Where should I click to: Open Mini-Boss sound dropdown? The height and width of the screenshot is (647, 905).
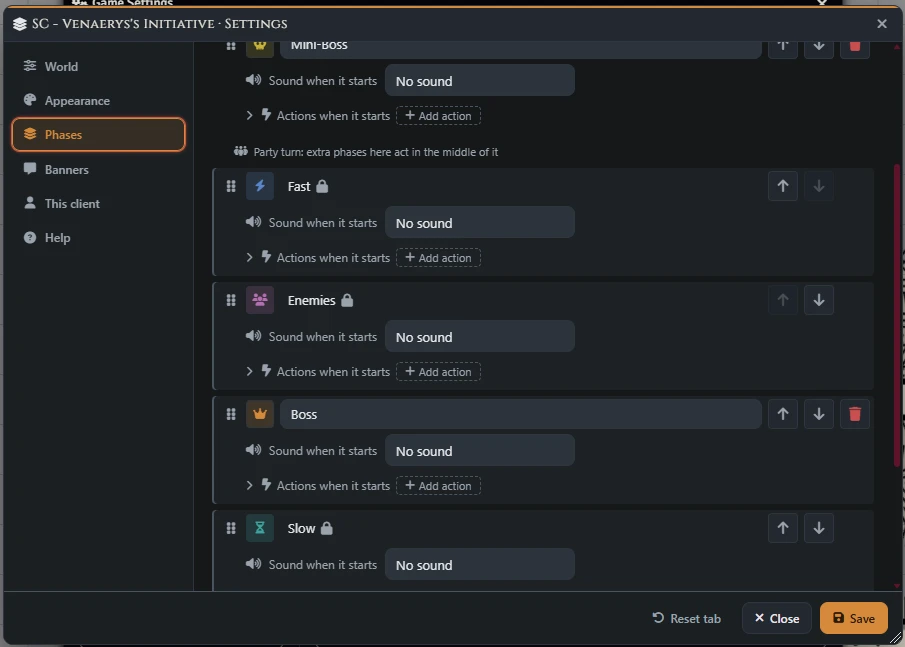tap(480, 81)
